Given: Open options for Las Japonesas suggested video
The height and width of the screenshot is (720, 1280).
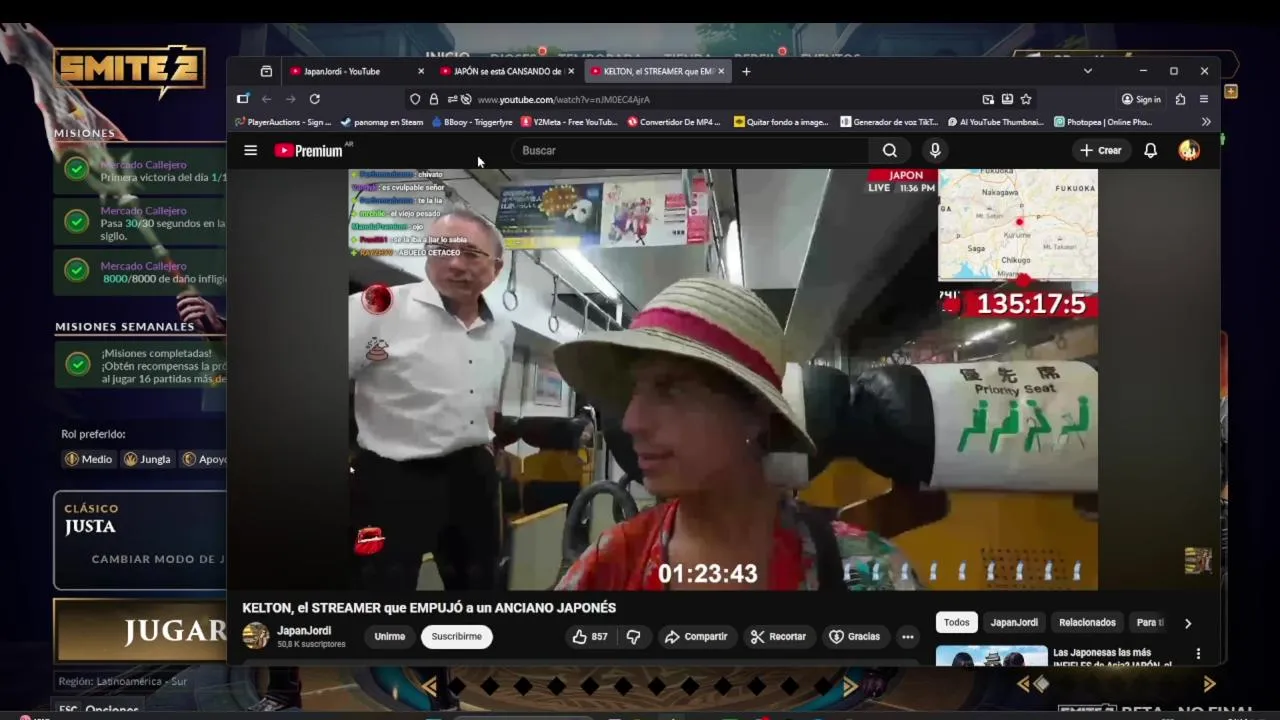Looking at the screenshot, I should pos(1198,654).
